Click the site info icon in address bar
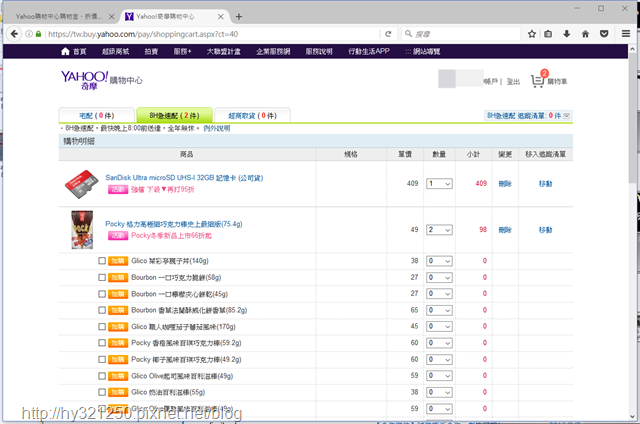The height and width of the screenshot is (424, 640). click(x=29, y=34)
